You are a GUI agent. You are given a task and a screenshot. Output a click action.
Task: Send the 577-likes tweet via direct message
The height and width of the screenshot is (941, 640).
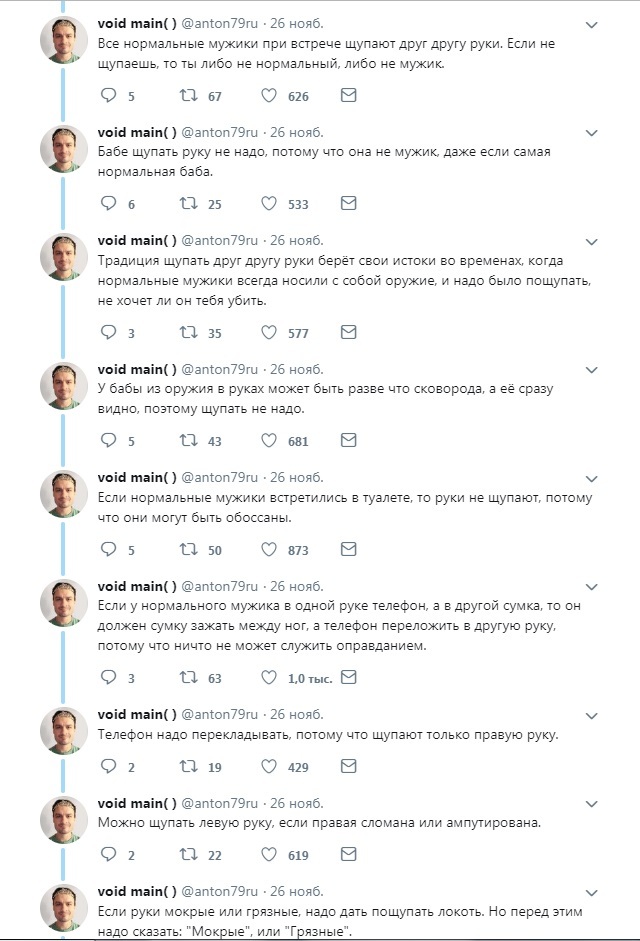pyautogui.click(x=348, y=332)
